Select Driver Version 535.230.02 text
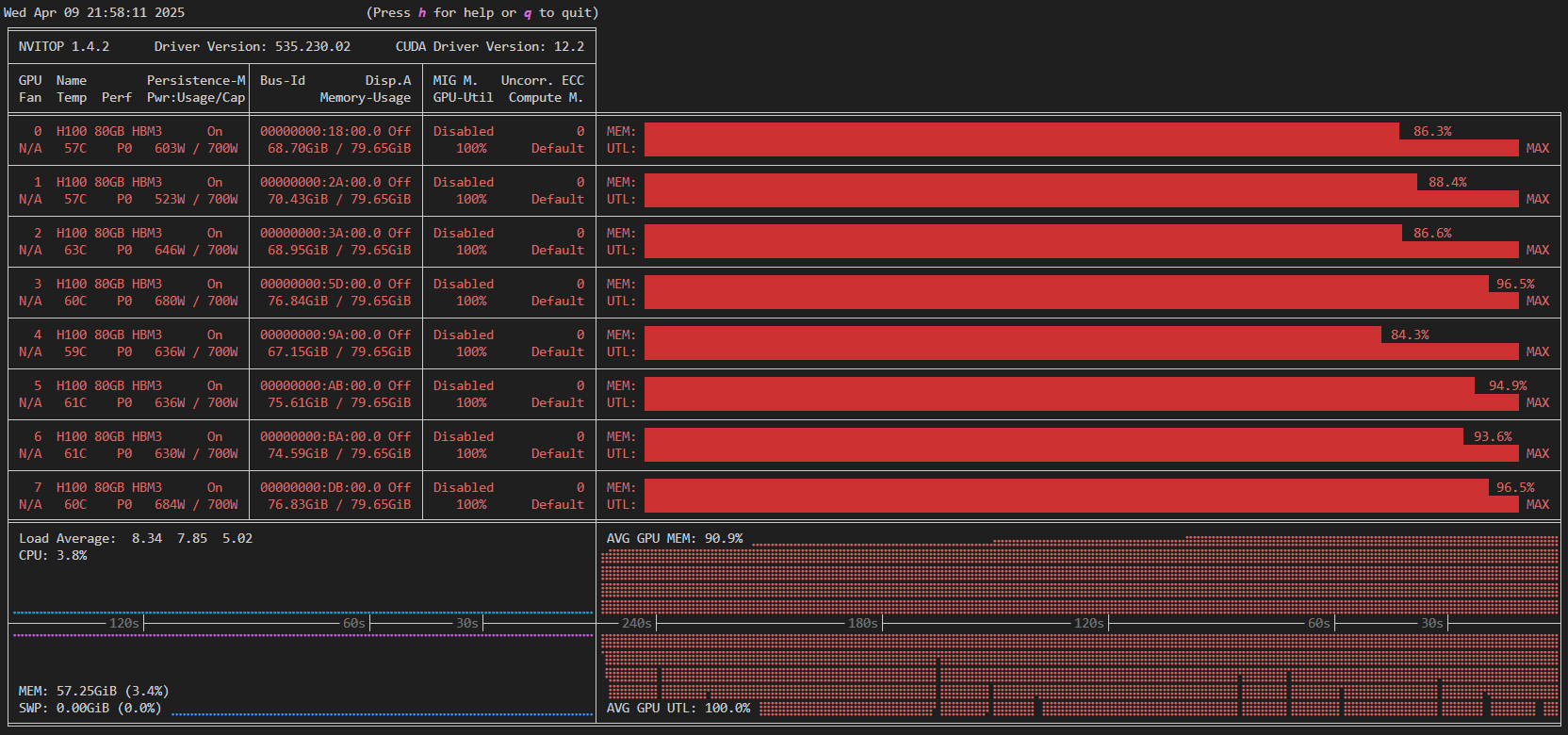 click(x=253, y=46)
